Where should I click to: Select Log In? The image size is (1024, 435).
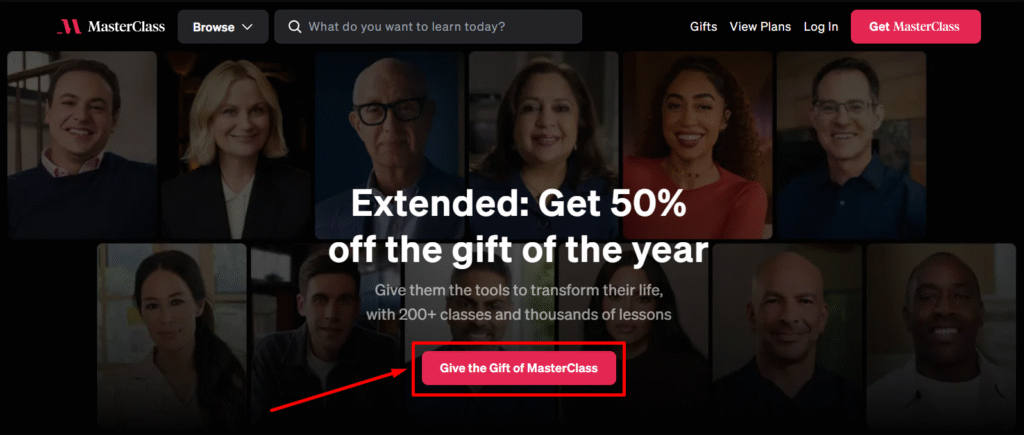(x=821, y=27)
